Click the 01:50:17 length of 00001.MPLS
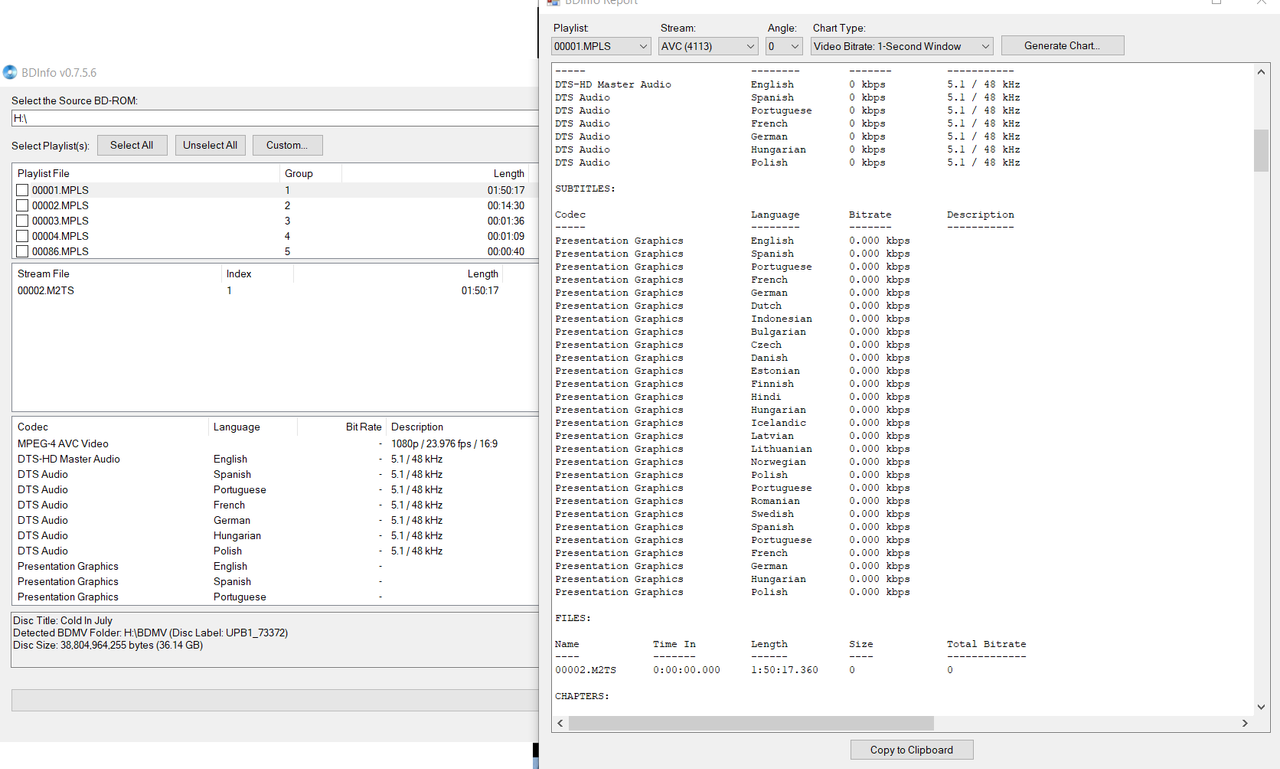Image resolution: width=1280 pixels, height=769 pixels. (506, 190)
